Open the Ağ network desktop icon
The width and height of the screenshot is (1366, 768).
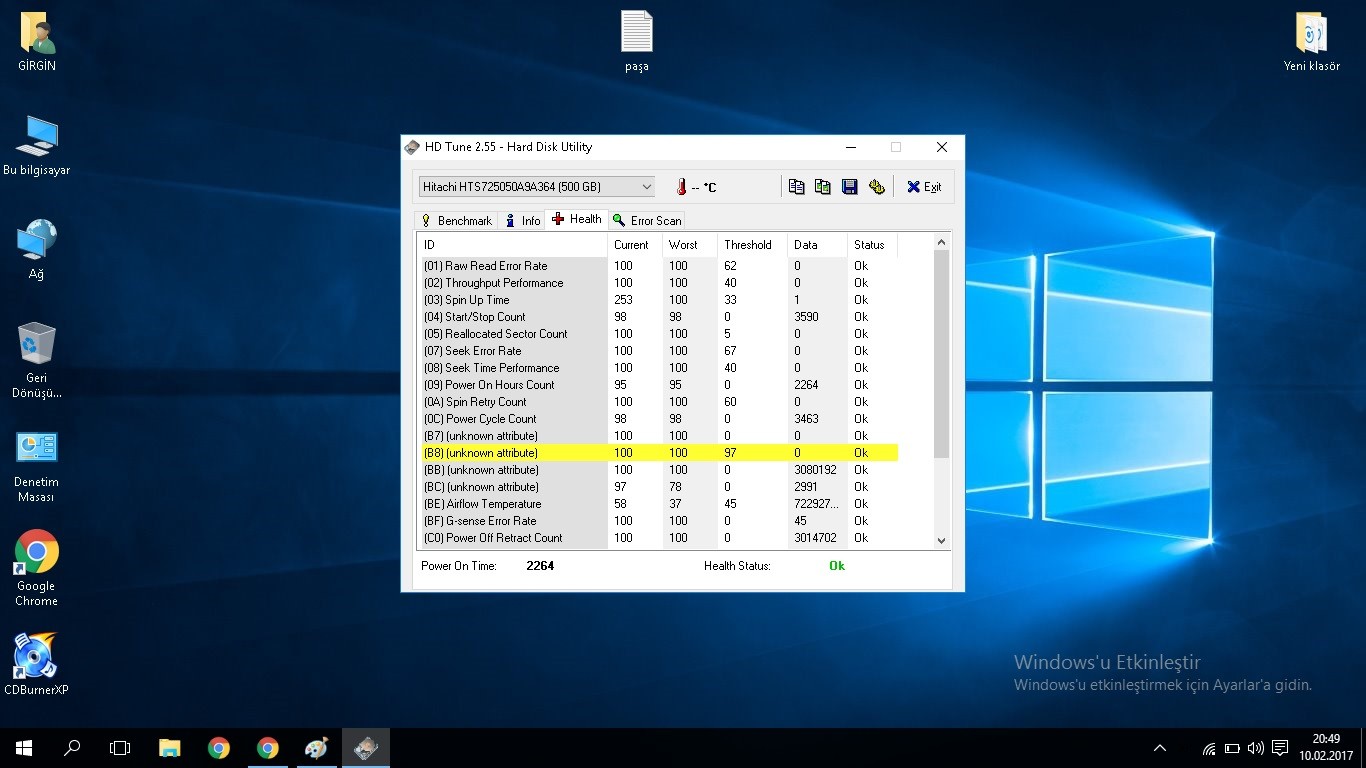click(x=37, y=250)
